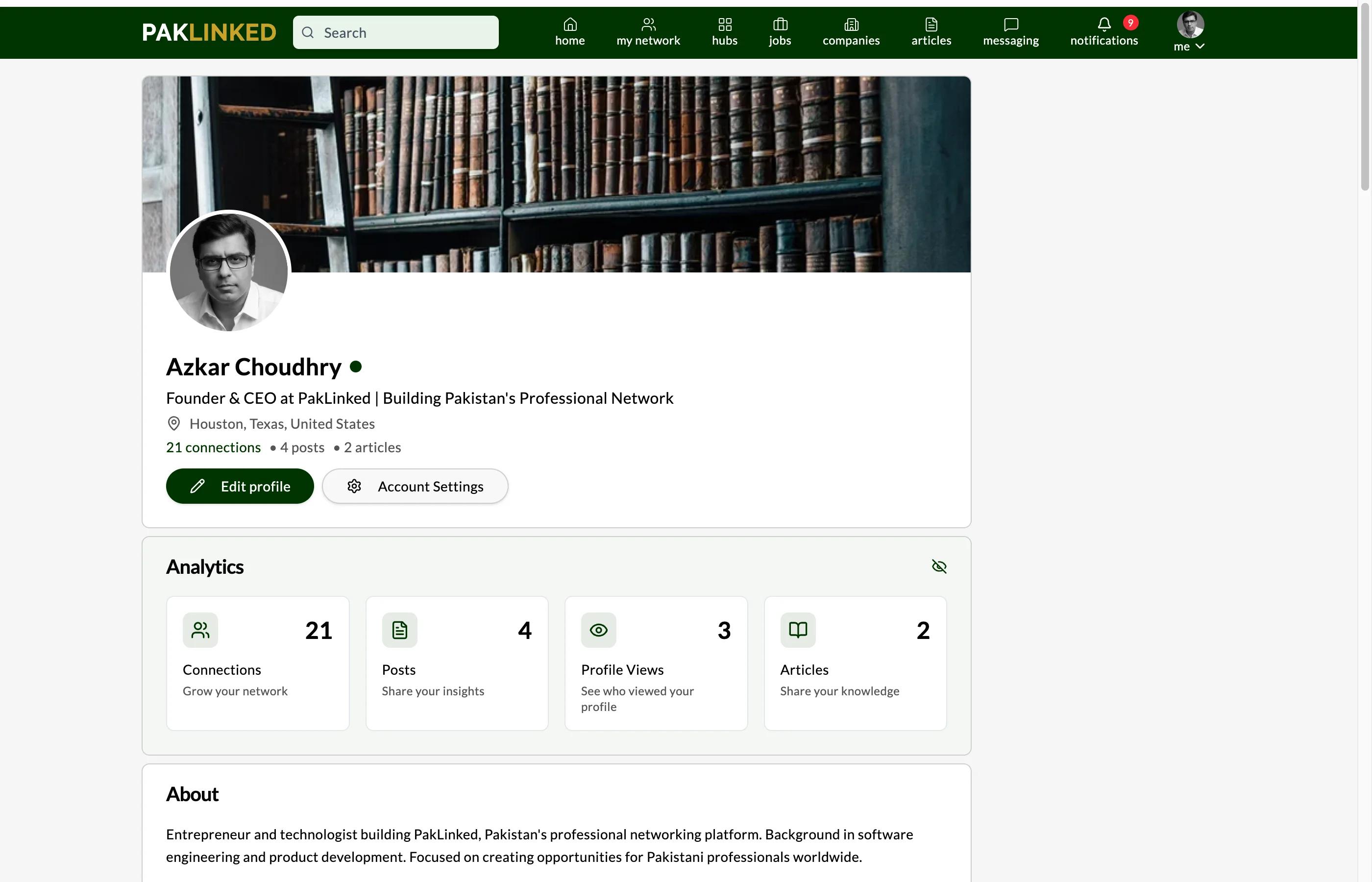This screenshot has height=882, width=1372.
Task: Open messaging
Action: 1010,32
